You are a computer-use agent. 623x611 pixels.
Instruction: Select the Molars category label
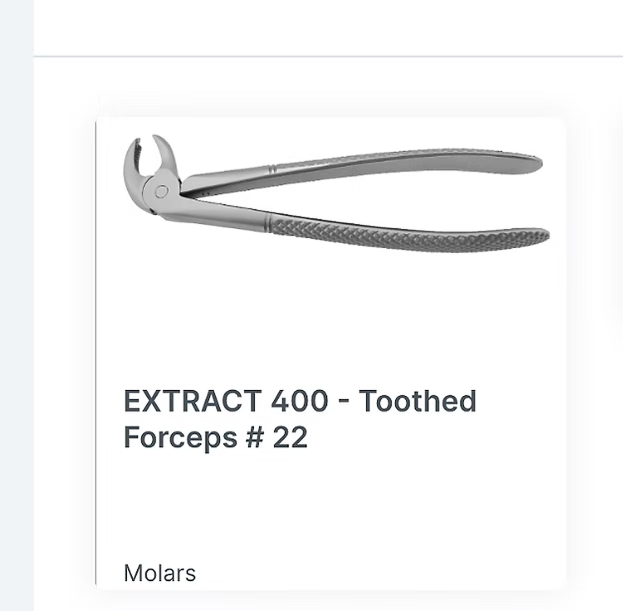point(160,573)
